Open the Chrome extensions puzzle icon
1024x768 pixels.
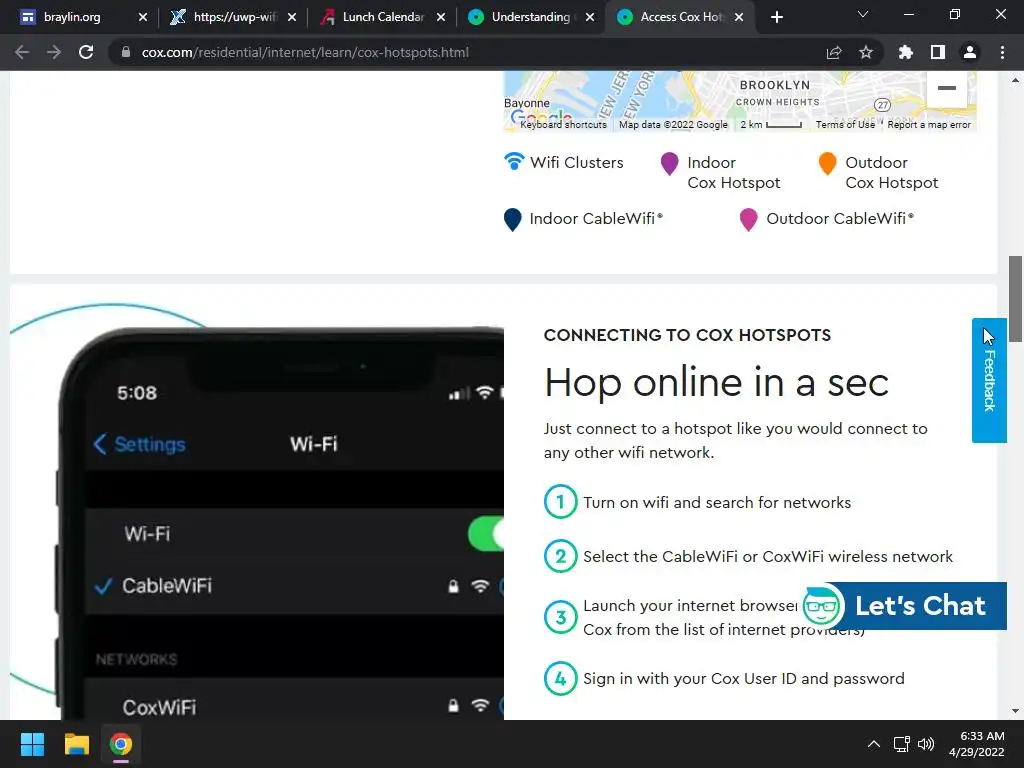pyautogui.click(x=906, y=52)
